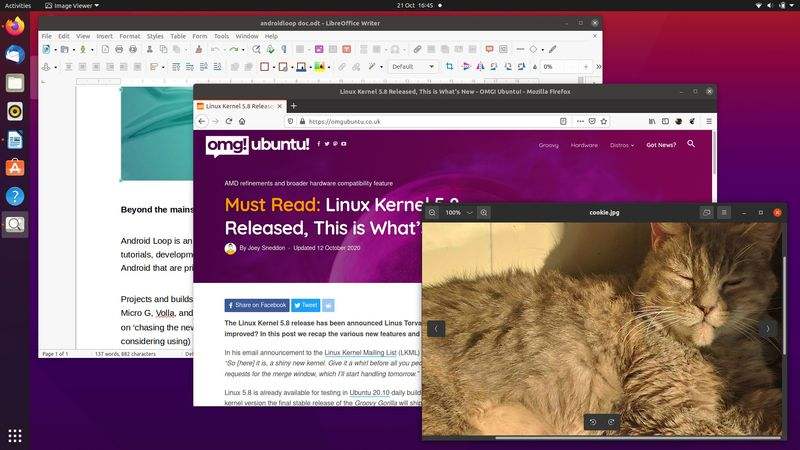Image resolution: width=800 pixels, height=450 pixels.
Task: Open the Groovy nav link
Action: pyautogui.click(x=548, y=145)
